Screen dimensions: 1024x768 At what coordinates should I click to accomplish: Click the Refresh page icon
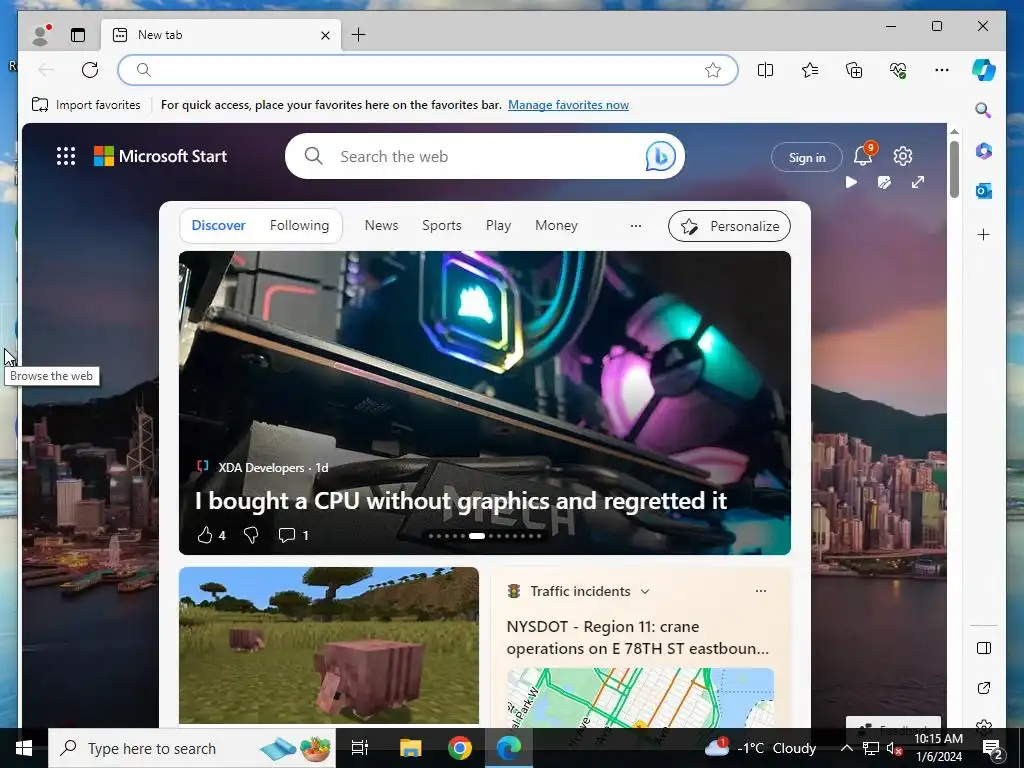pos(90,70)
